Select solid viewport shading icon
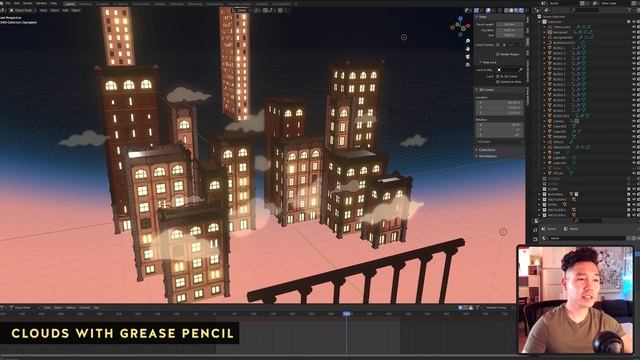This screenshot has height=360, width=640. point(511,10)
